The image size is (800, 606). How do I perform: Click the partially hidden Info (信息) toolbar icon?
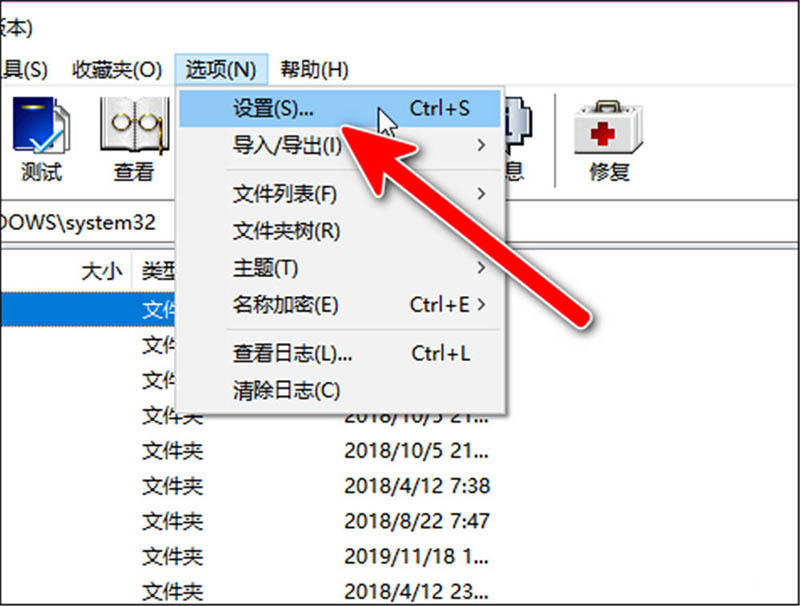(518, 139)
